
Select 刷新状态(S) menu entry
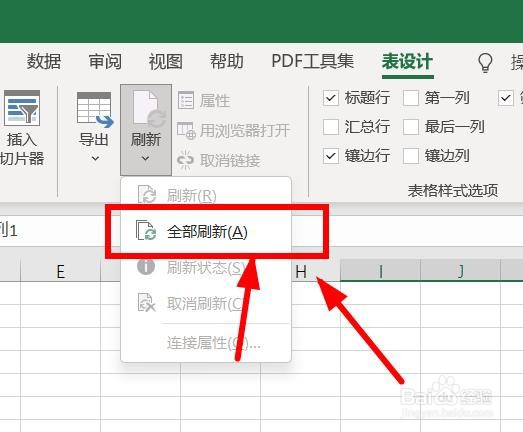206,268
